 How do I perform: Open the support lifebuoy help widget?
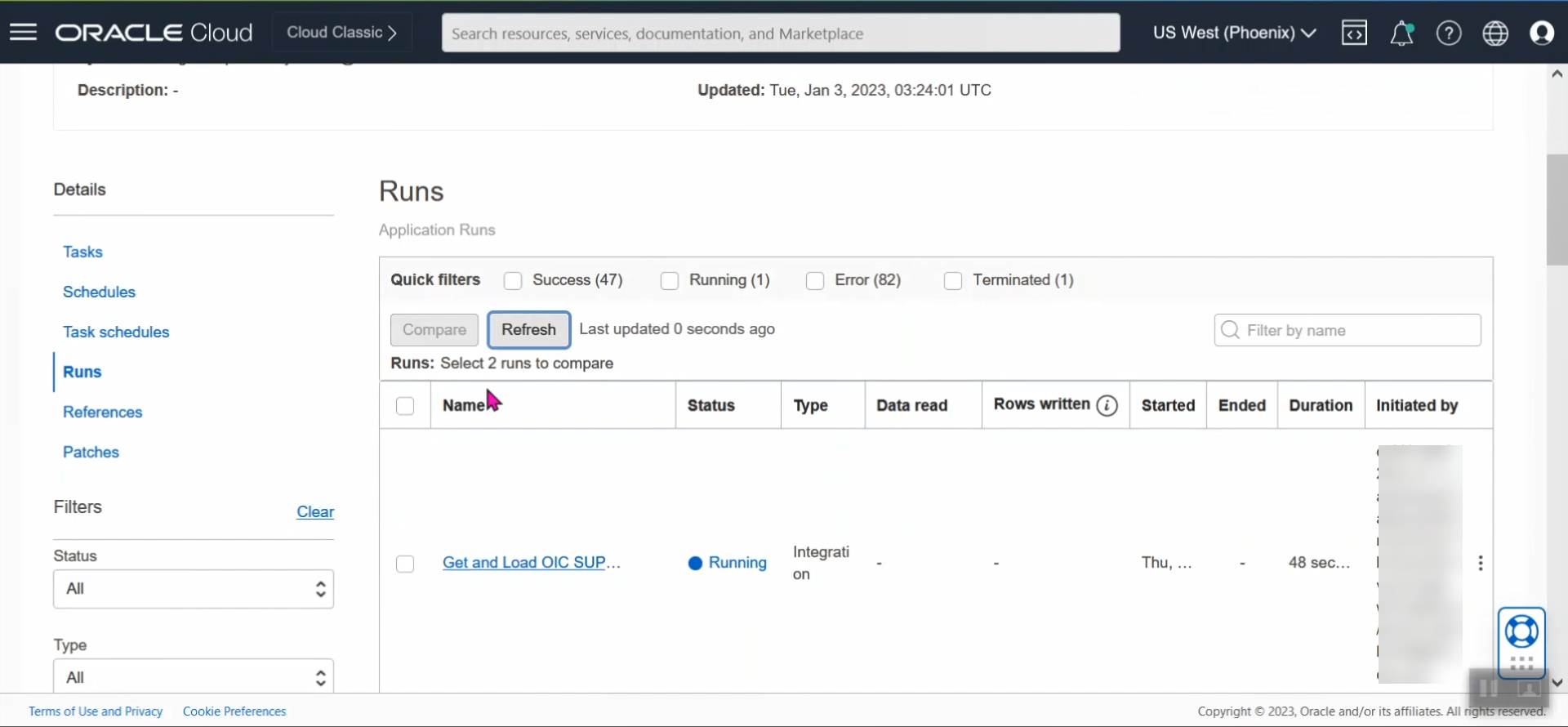[1521, 632]
